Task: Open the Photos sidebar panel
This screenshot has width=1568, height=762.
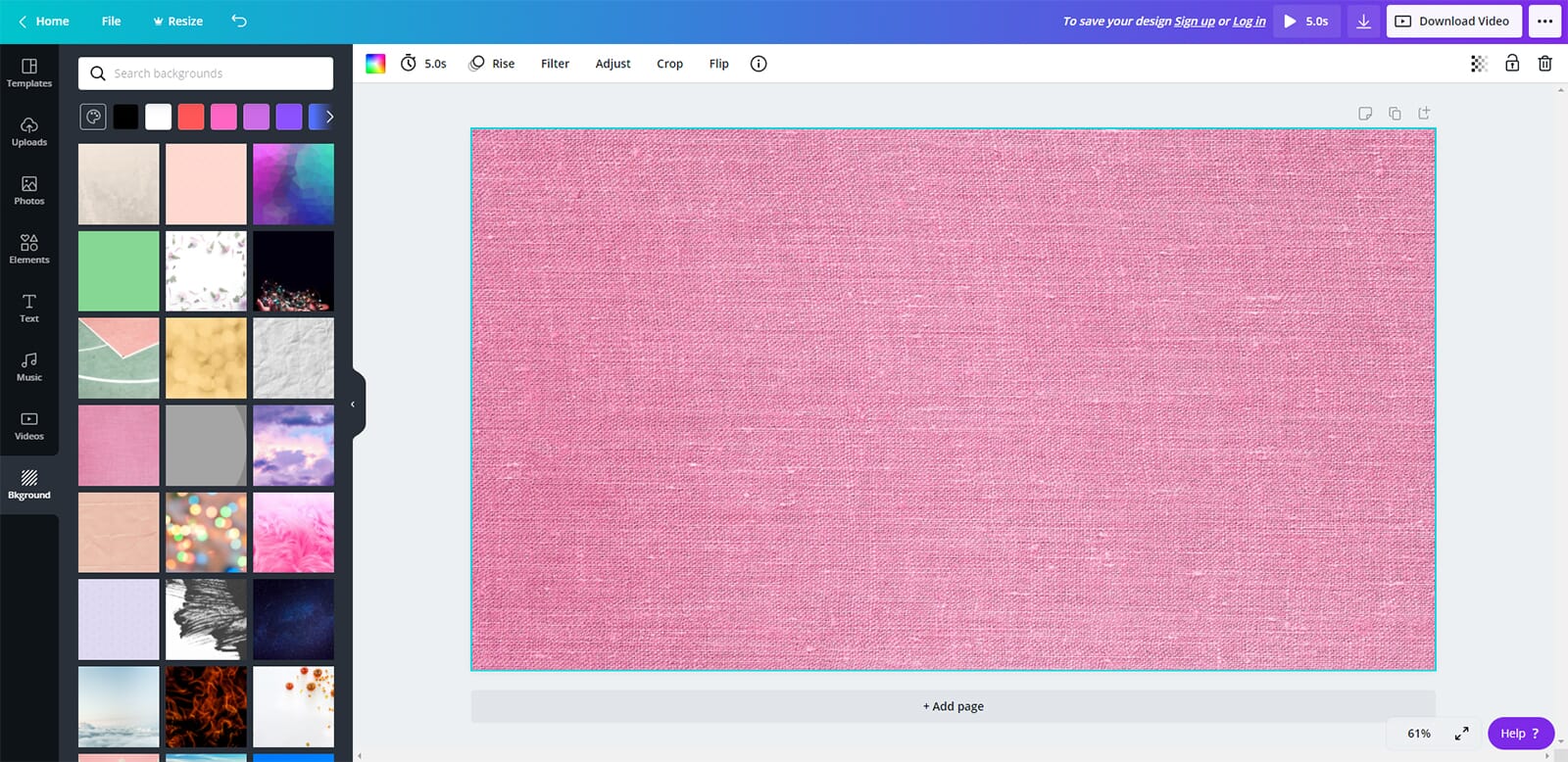Action: click(29, 190)
